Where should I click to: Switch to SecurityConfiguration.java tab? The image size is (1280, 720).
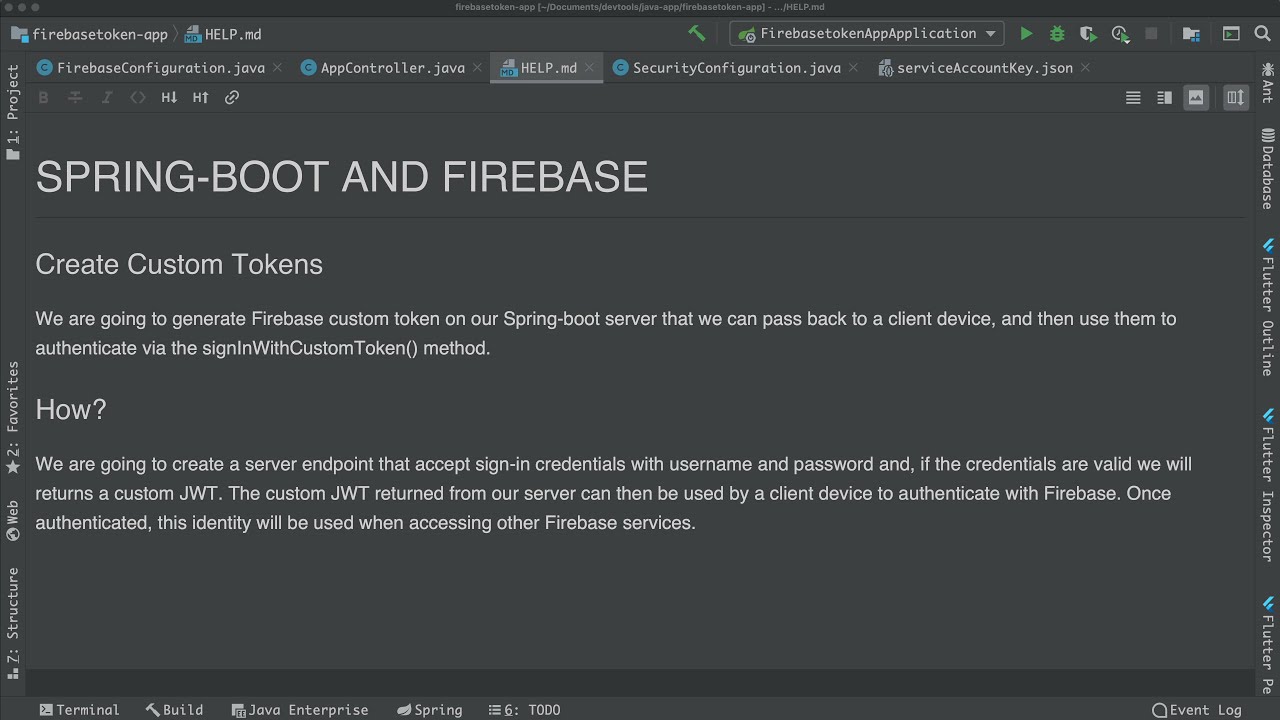[737, 68]
